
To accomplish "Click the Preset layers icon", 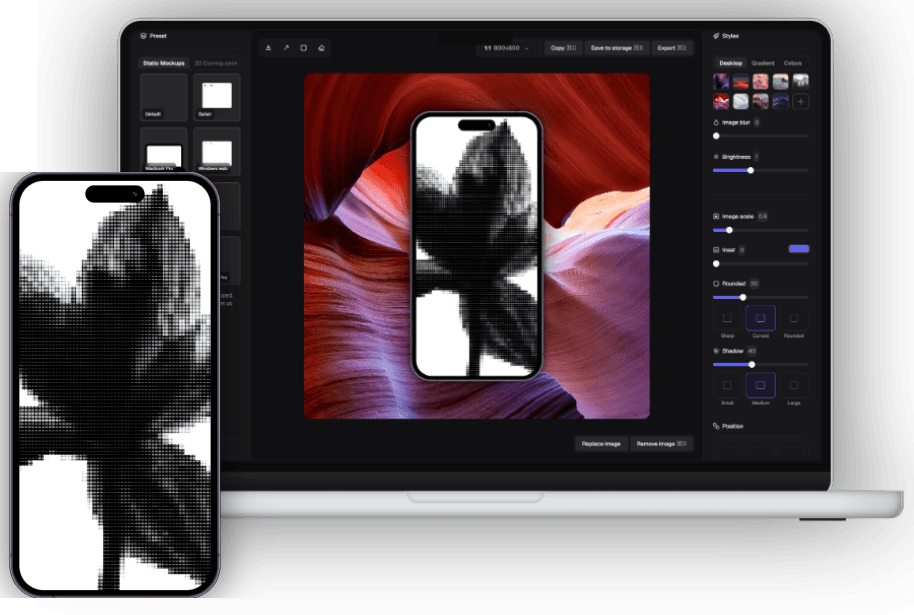I will pos(143,36).
